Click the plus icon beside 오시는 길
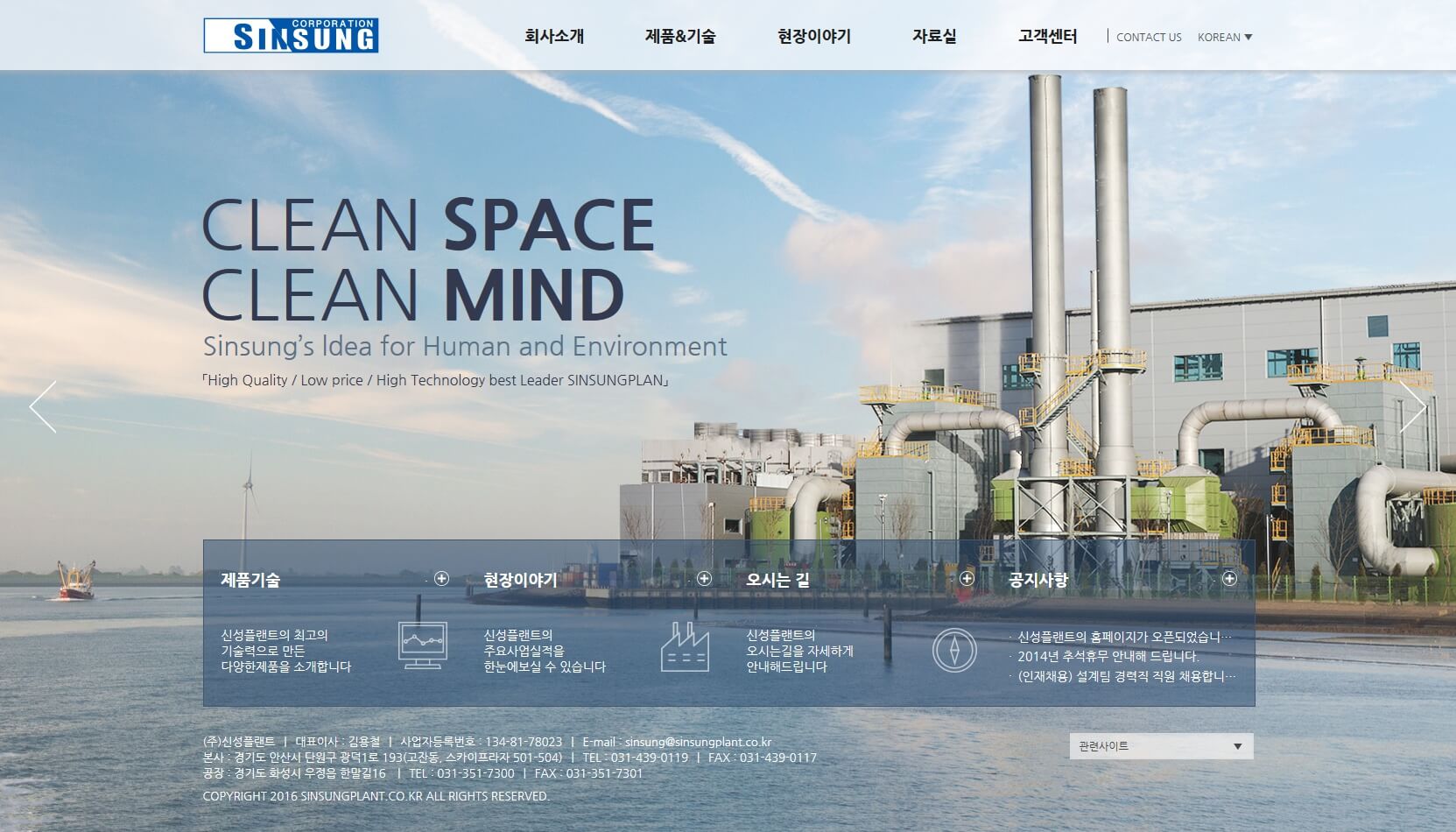This screenshot has width=1456, height=832. coord(967,578)
